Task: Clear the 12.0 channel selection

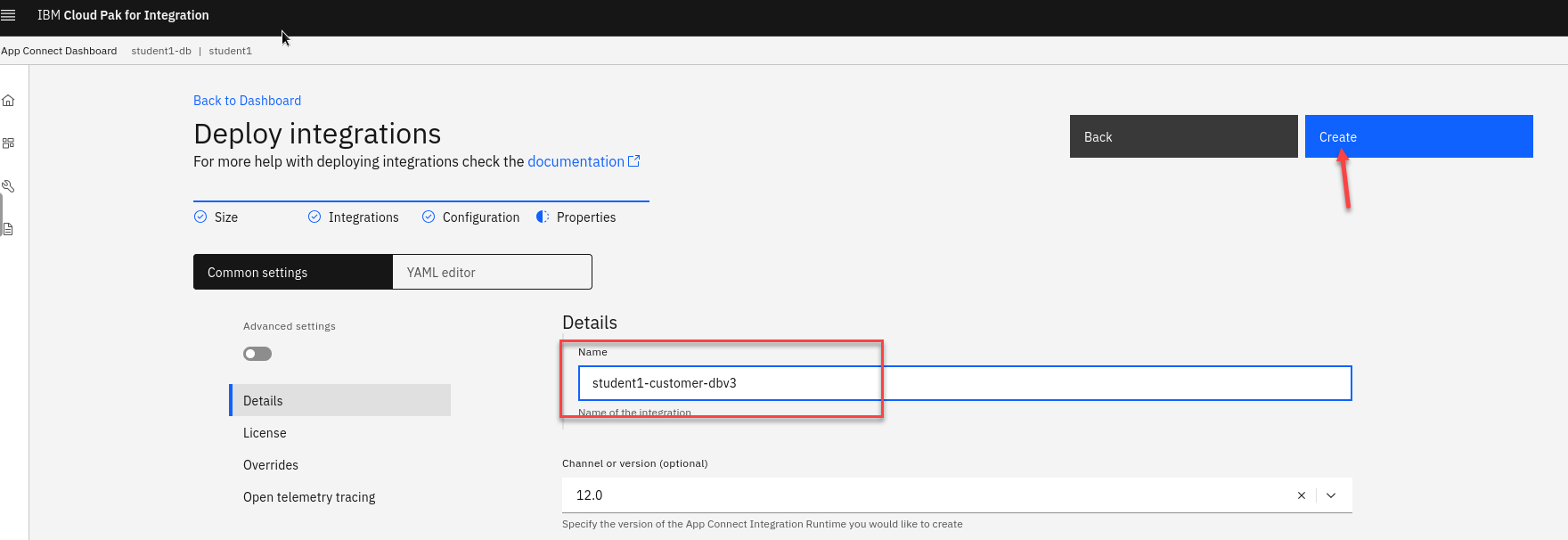Action: [x=1302, y=495]
